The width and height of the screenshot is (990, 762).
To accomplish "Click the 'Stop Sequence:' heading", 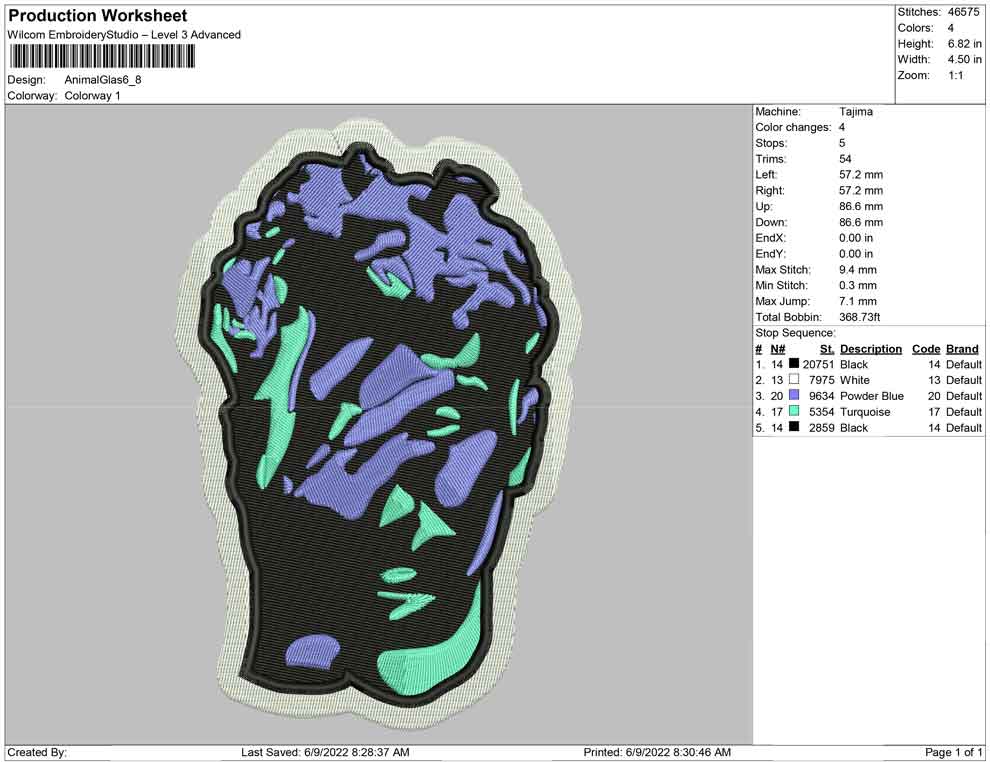I will (x=796, y=333).
